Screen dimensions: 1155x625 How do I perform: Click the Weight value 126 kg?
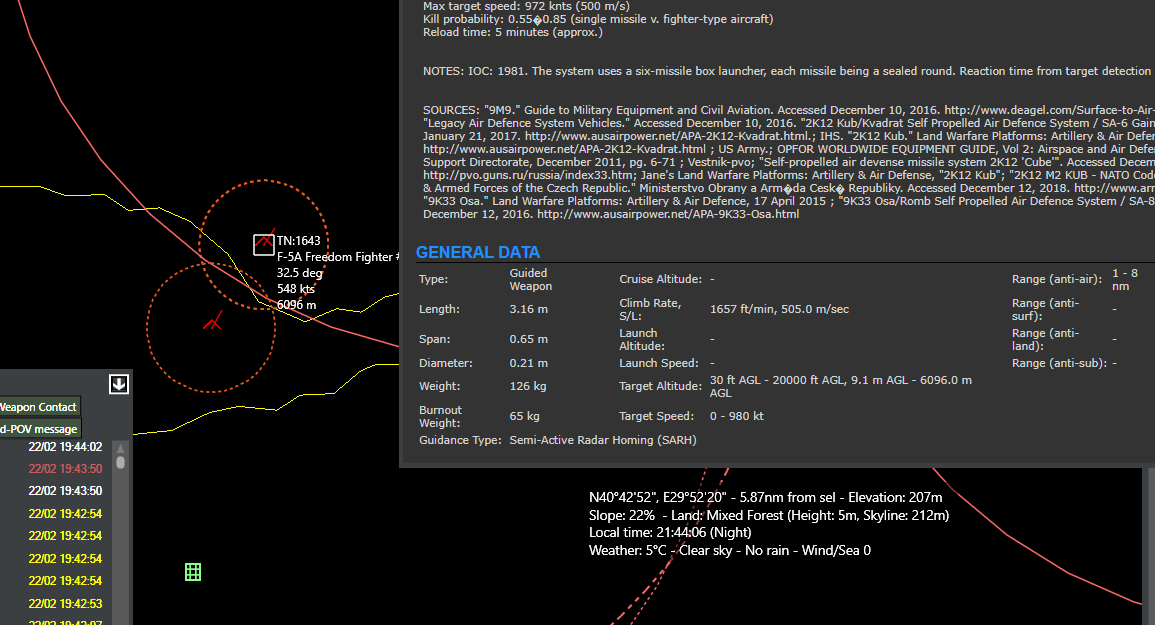pos(526,385)
